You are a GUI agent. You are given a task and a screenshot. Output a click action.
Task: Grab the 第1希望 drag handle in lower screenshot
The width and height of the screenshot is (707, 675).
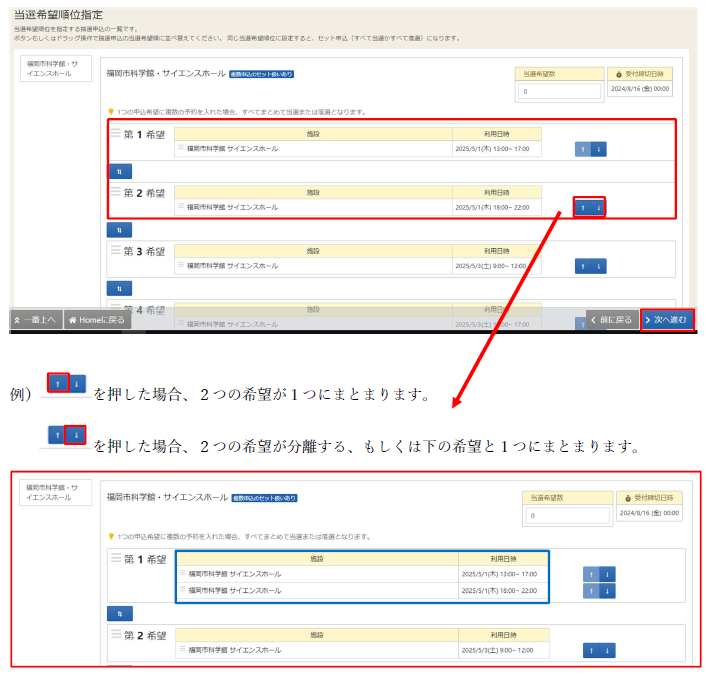(x=116, y=558)
